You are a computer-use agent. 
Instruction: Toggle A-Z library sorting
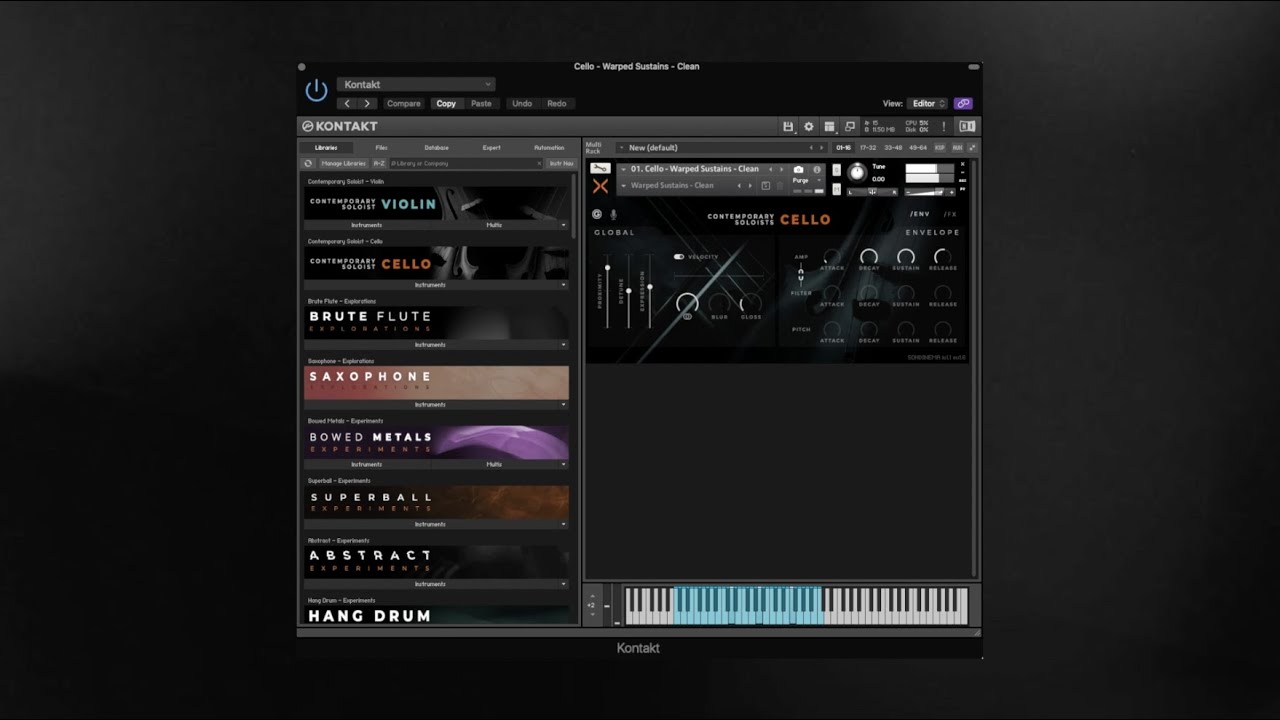tap(379, 163)
